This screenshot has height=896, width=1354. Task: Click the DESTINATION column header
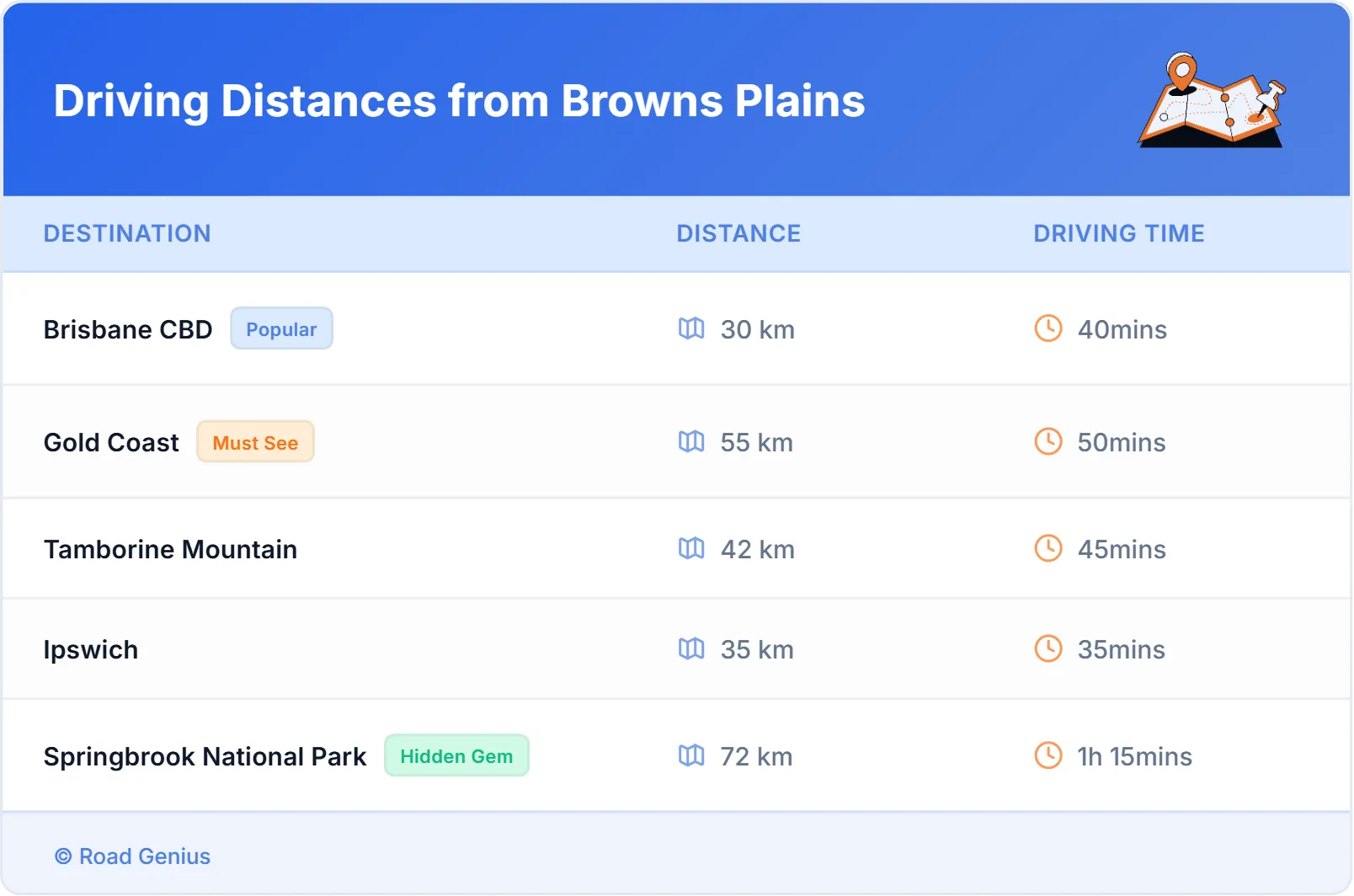[127, 233]
